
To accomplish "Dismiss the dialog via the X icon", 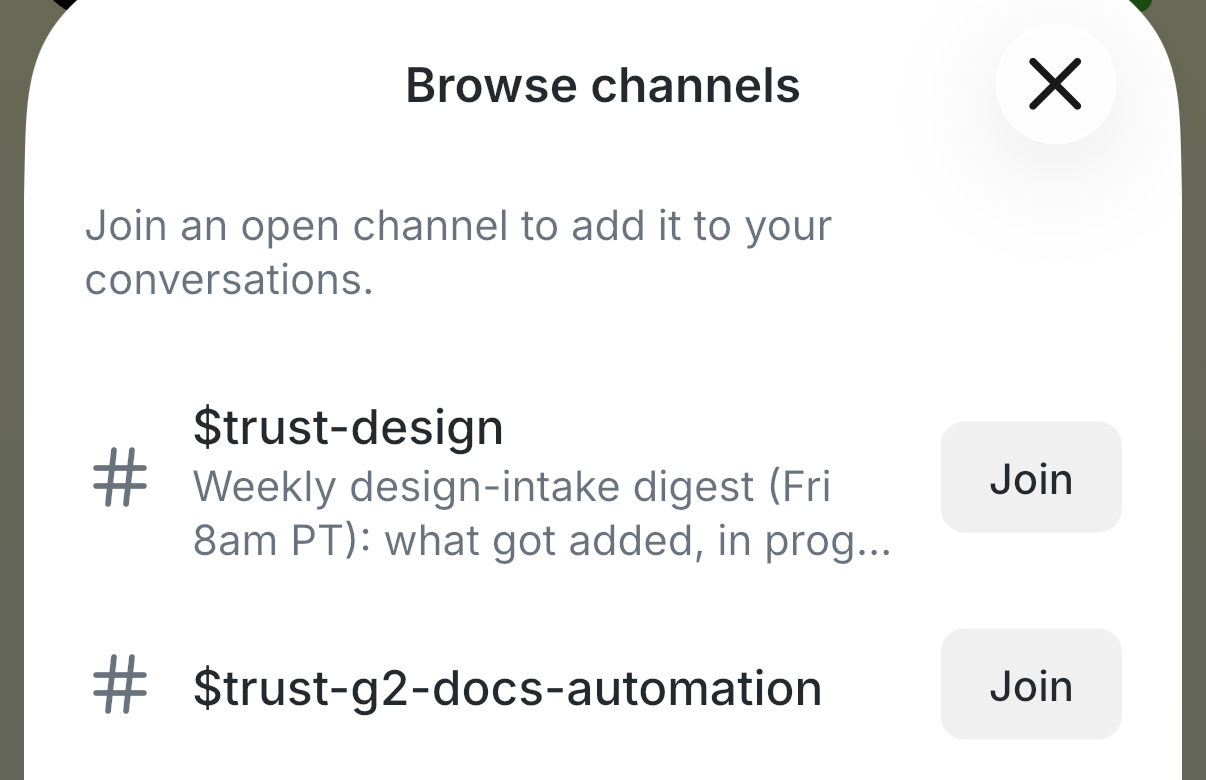I will coord(1055,84).
